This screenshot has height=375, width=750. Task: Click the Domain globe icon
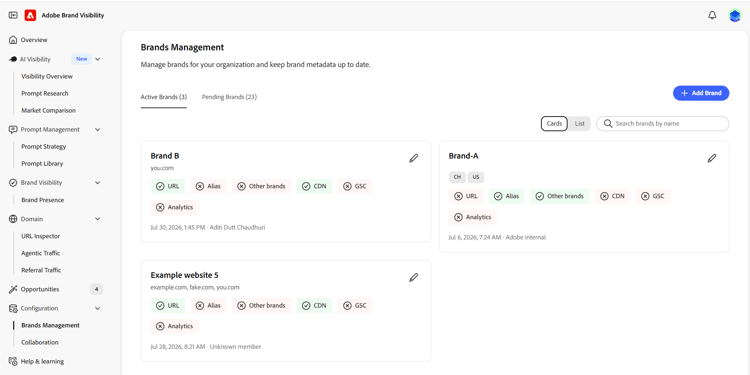(13, 219)
